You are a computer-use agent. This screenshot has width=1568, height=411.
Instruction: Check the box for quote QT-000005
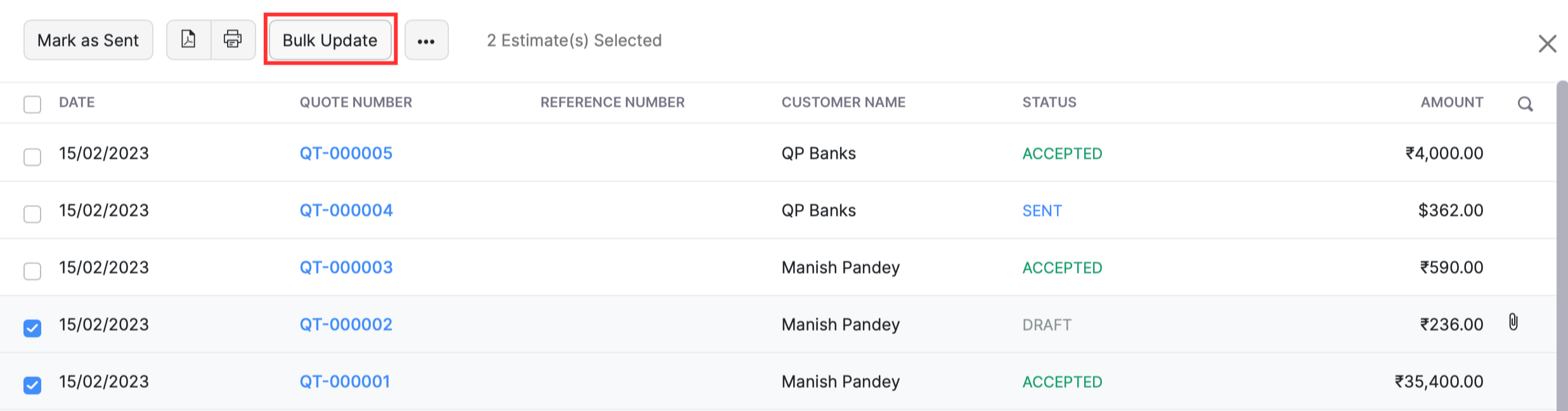coord(32,156)
